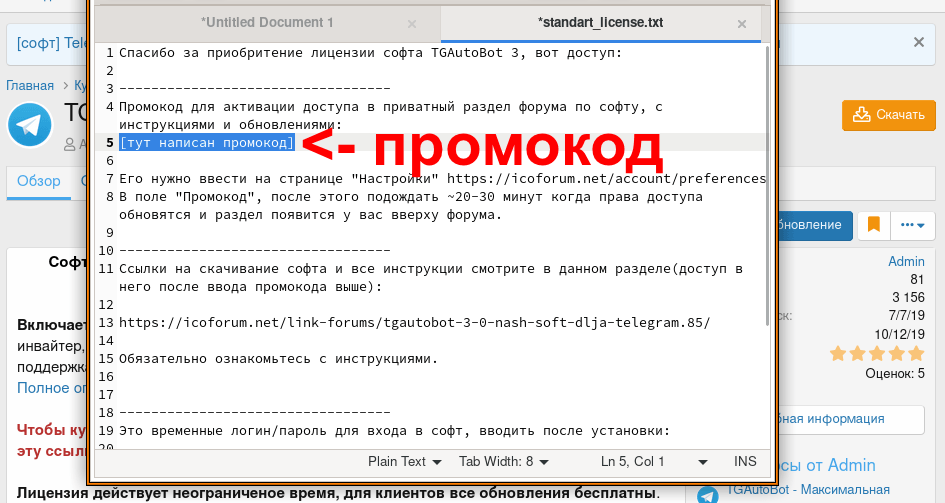The height and width of the screenshot is (503, 945).
Task: Click the 7/7/19 date in the sidebar
Action: (906, 316)
